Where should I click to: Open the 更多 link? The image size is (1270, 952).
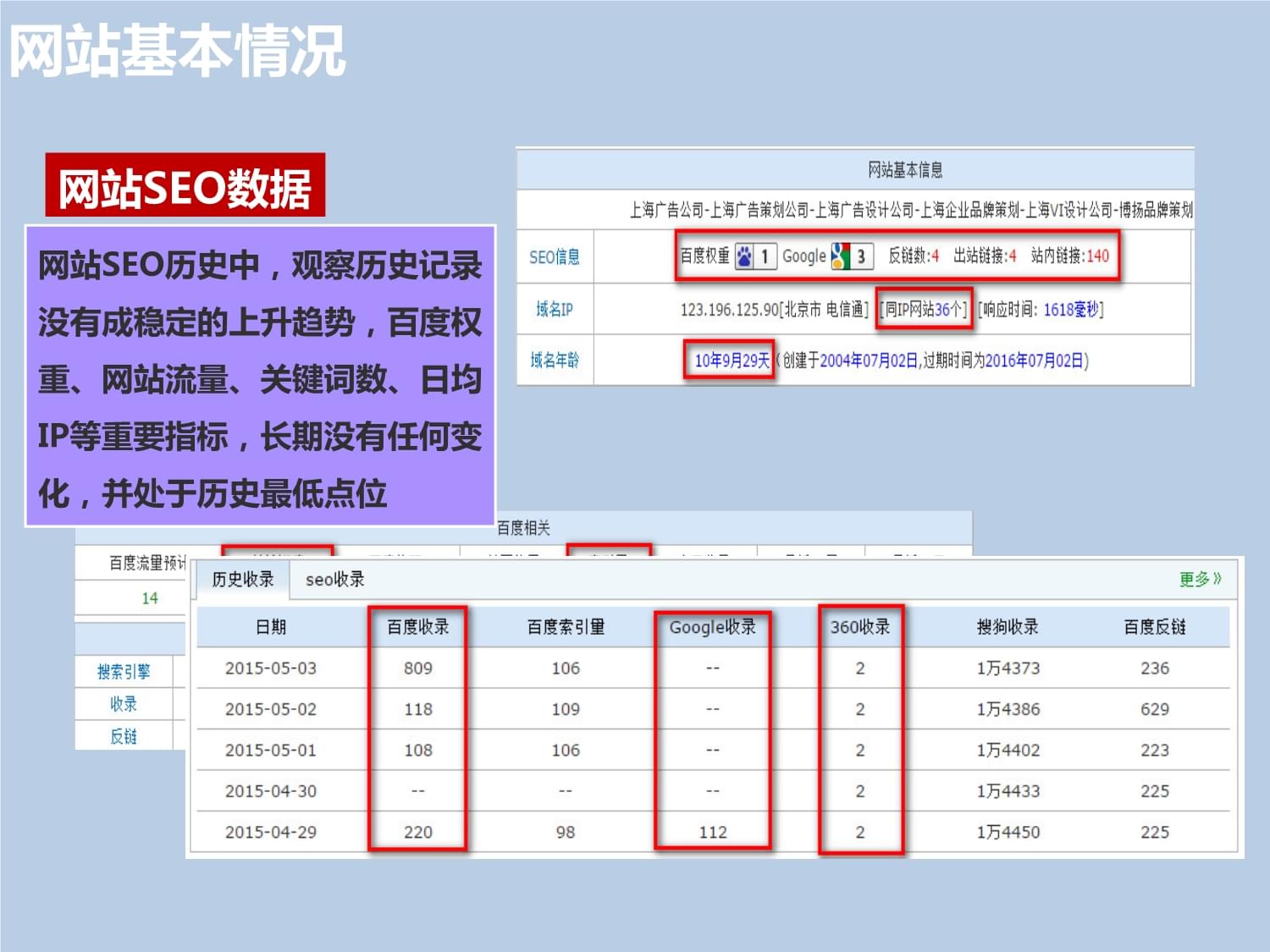coord(1200,580)
